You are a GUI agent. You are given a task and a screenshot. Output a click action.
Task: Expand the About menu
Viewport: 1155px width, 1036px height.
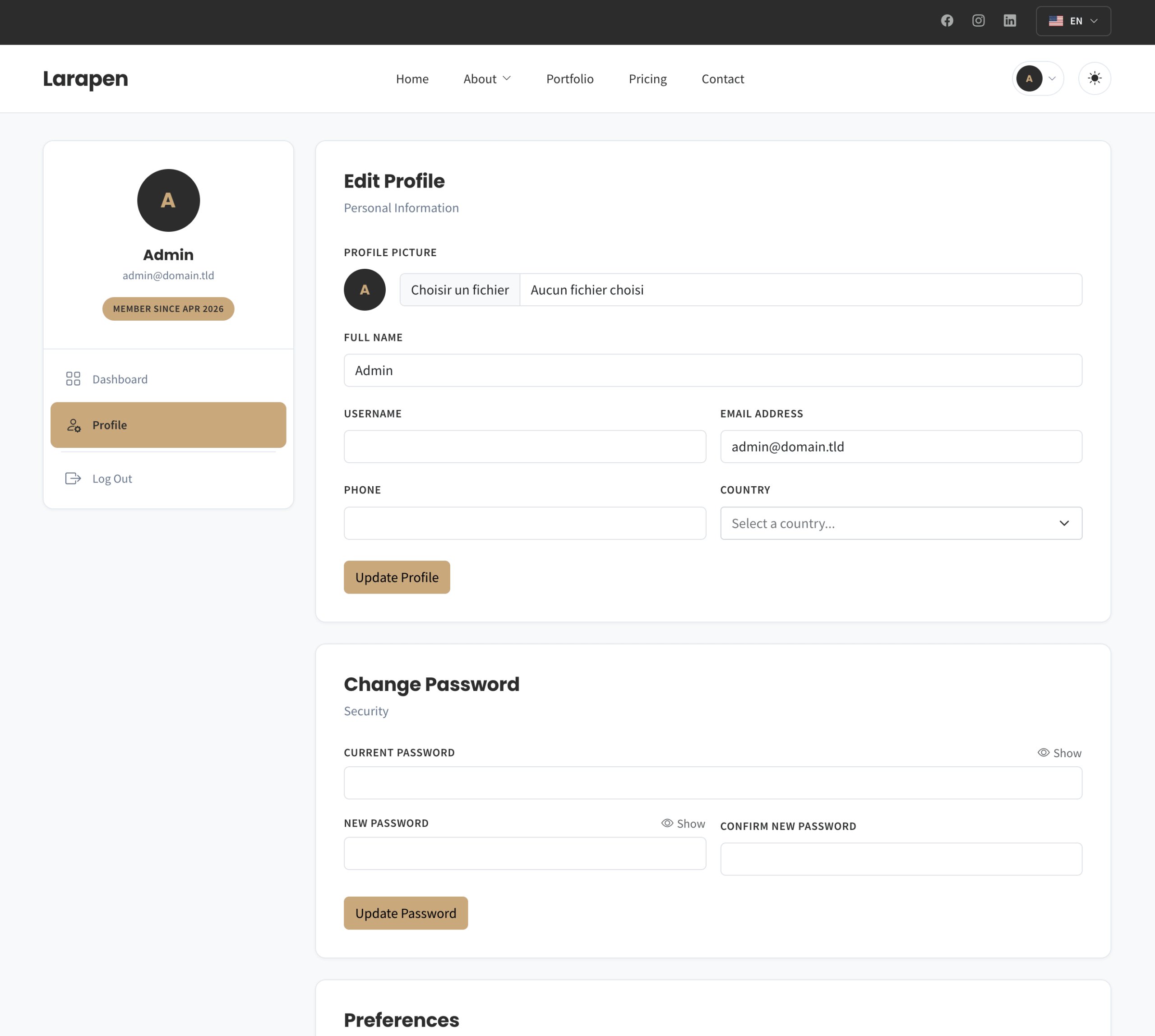[487, 78]
